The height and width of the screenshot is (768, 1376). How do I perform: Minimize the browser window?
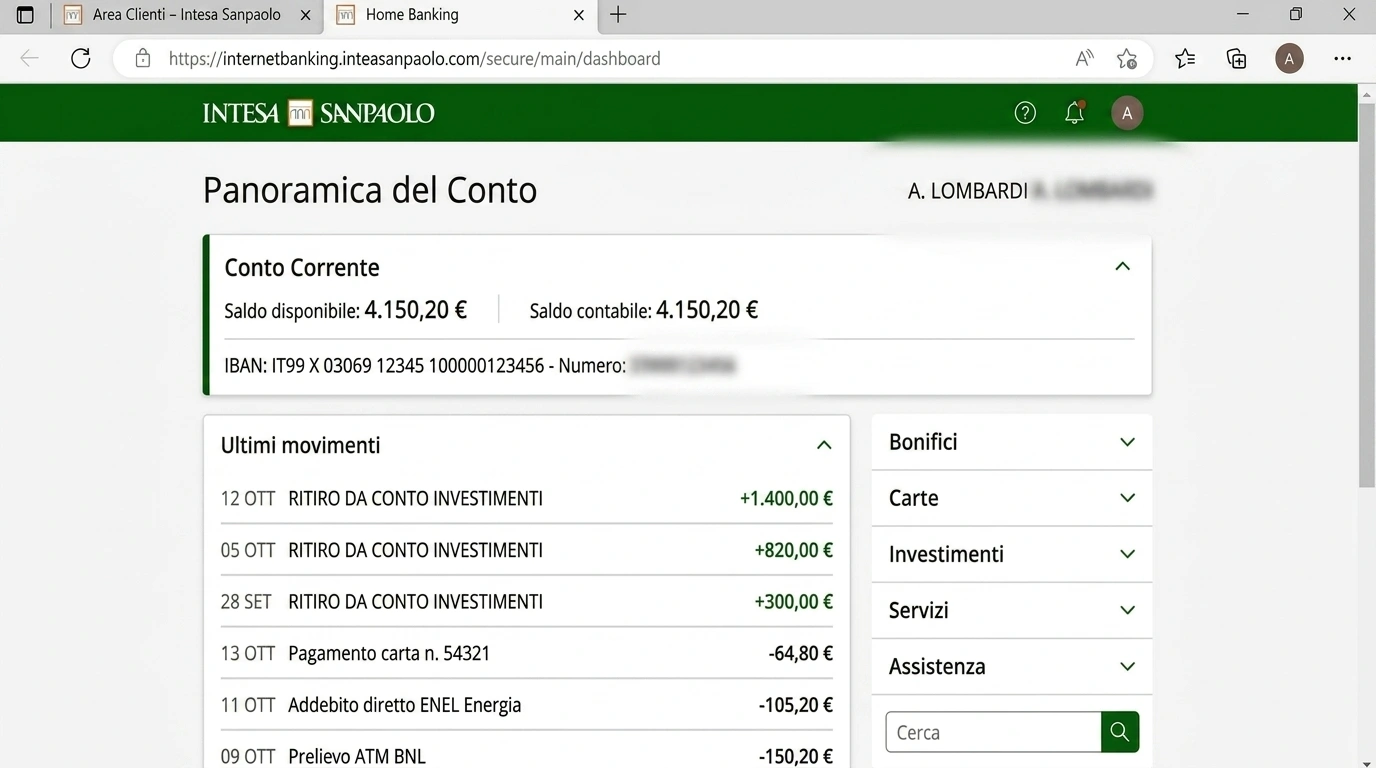click(1243, 15)
